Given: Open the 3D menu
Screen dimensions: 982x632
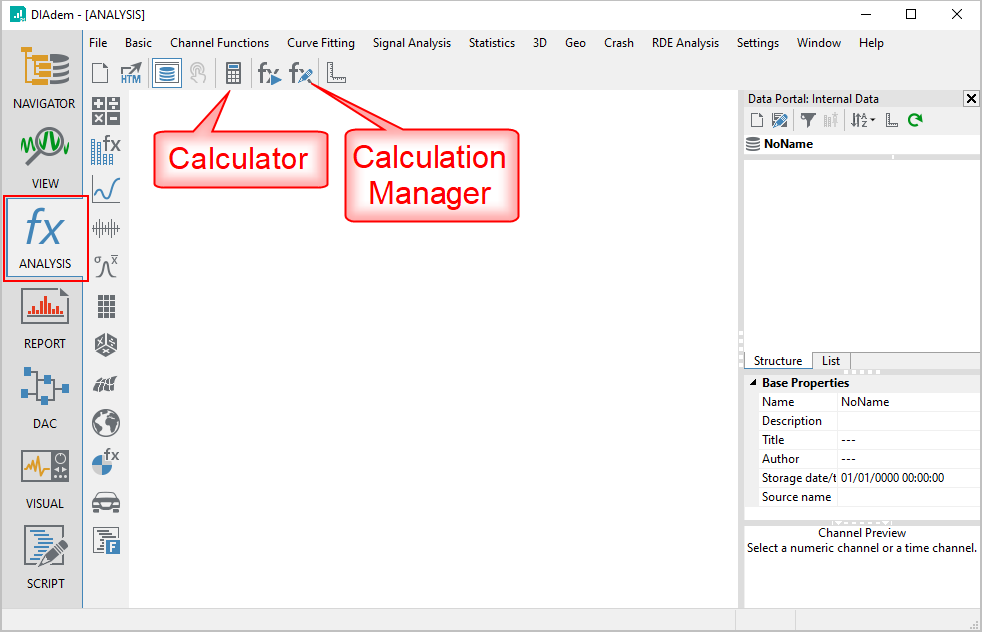Looking at the screenshot, I should click(540, 43).
